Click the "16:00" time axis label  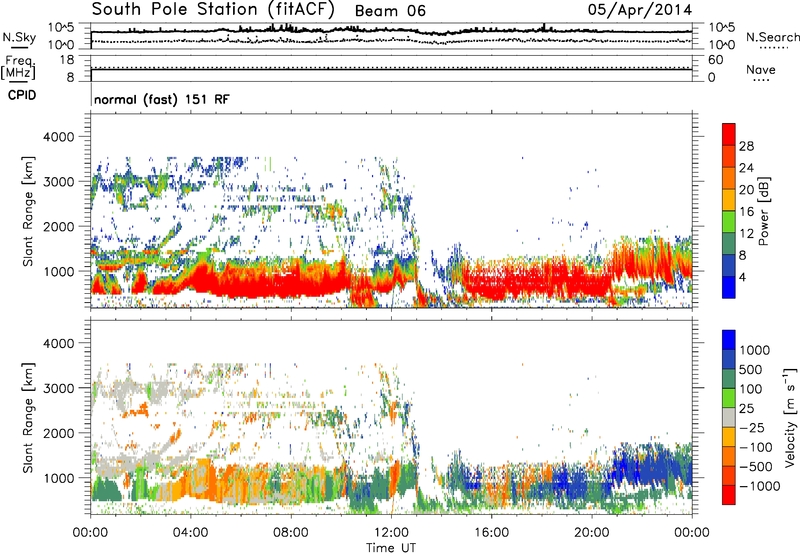pyautogui.click(x=491, y=533)
